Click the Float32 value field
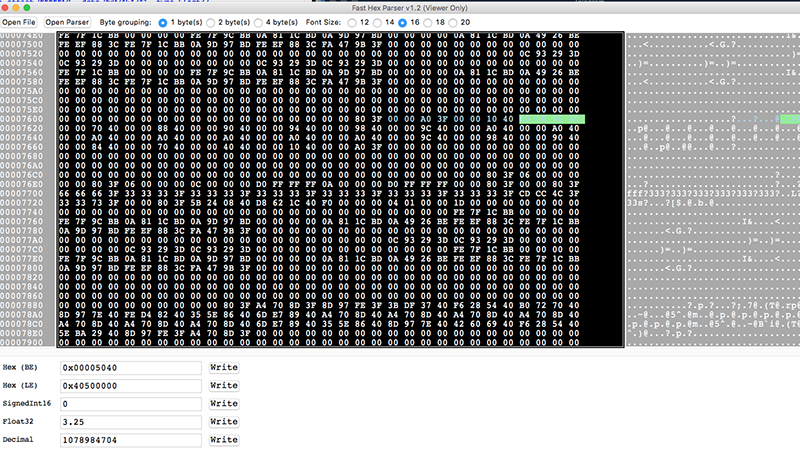 point(131,422)
